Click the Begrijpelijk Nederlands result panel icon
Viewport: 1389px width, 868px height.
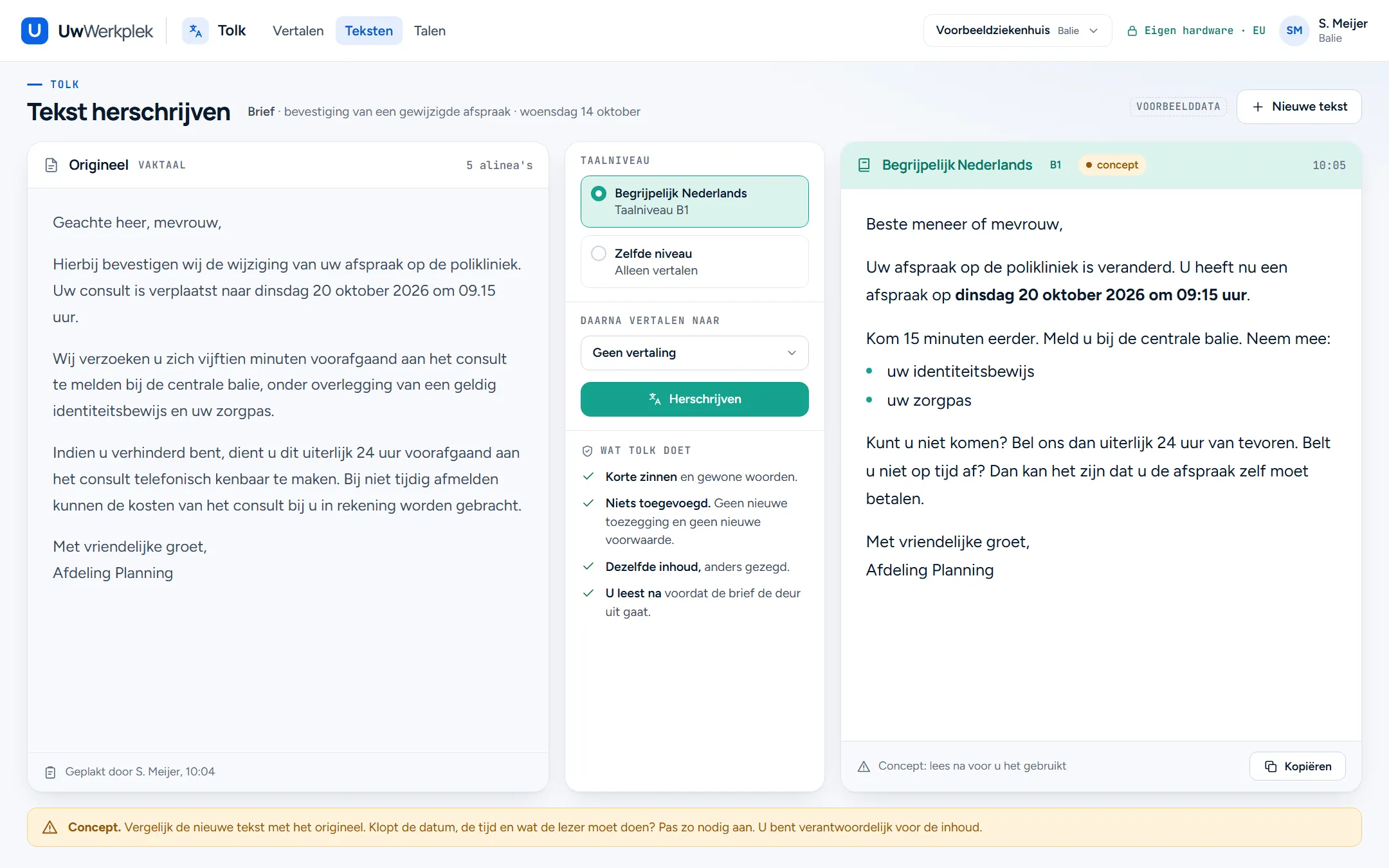864,165
